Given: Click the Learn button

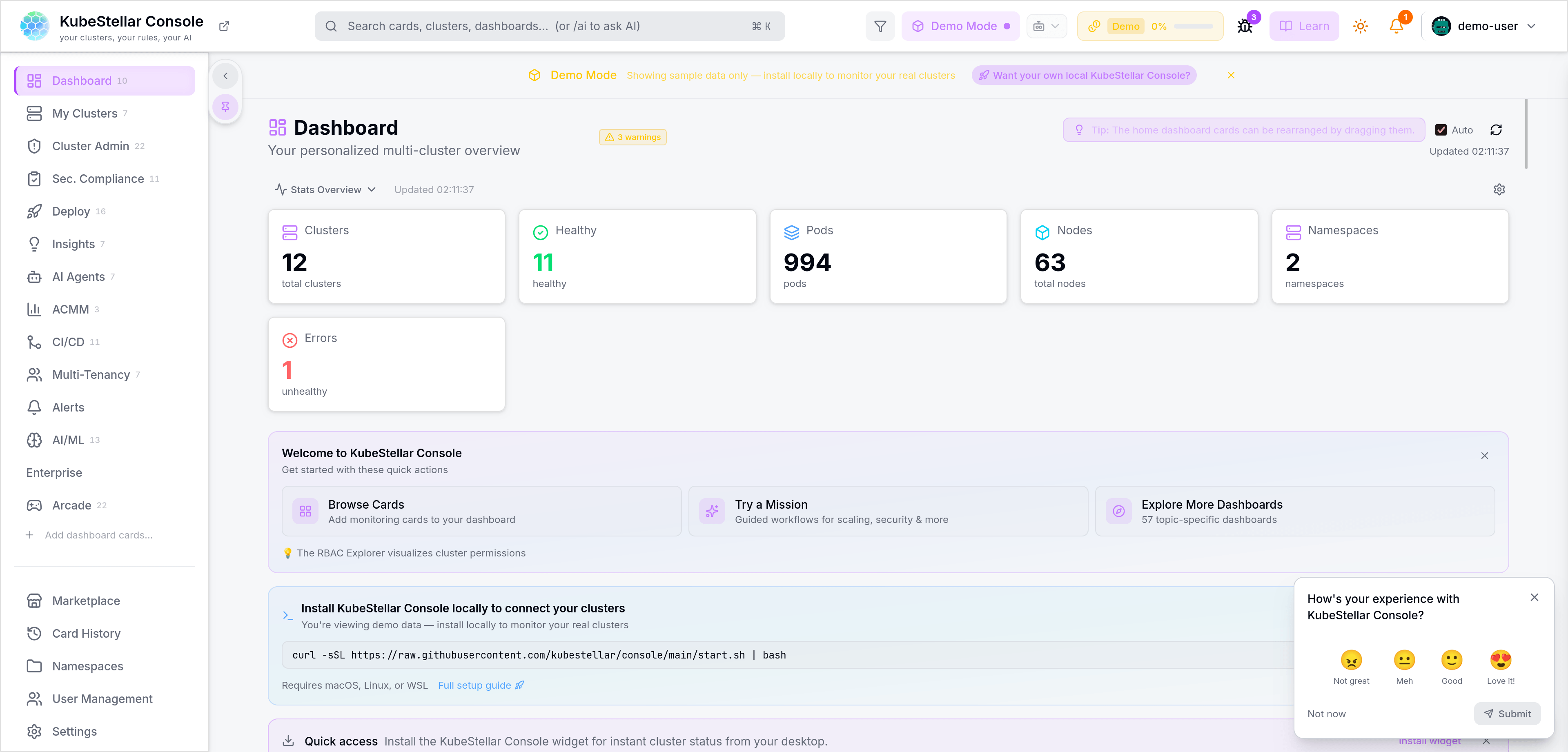Looking at the screenshot, I should click(1303, 26).
